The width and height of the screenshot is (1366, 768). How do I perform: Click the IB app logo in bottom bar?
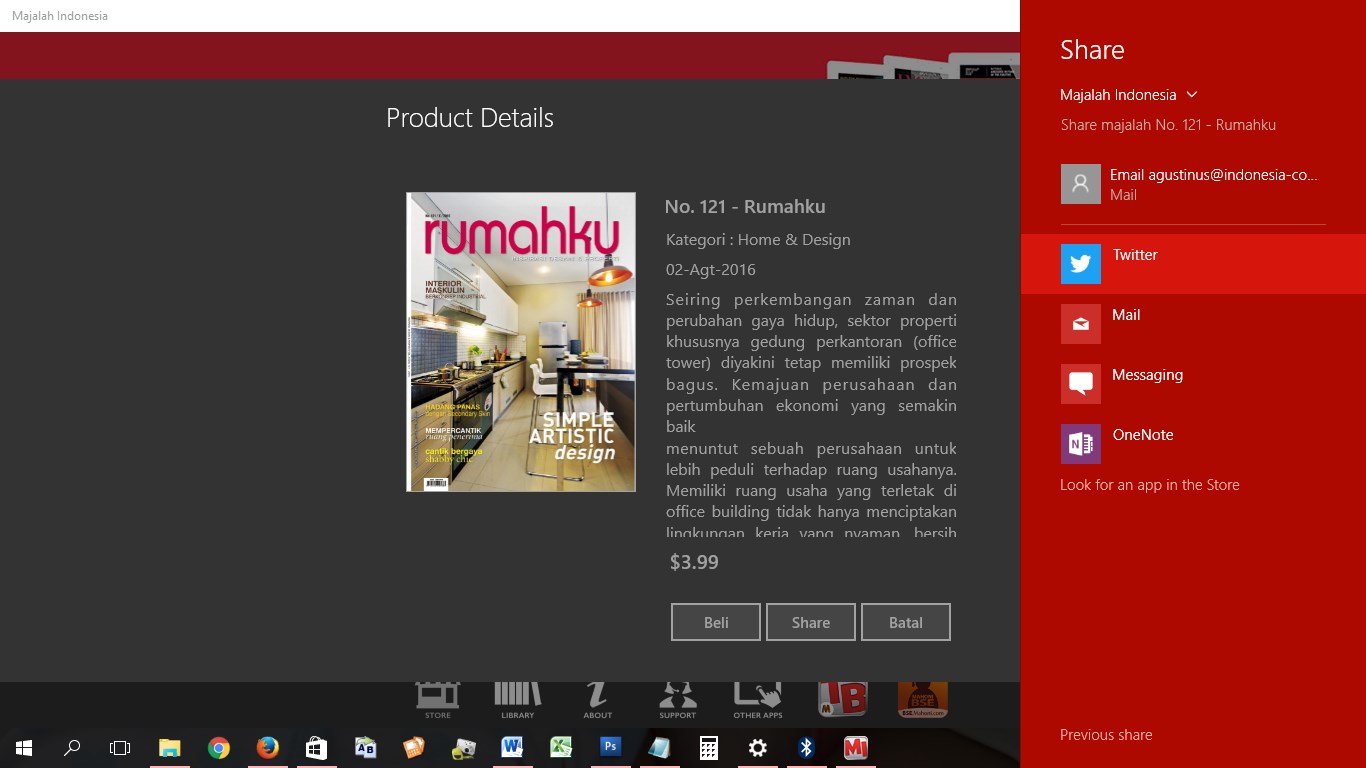tap(842, 698)
